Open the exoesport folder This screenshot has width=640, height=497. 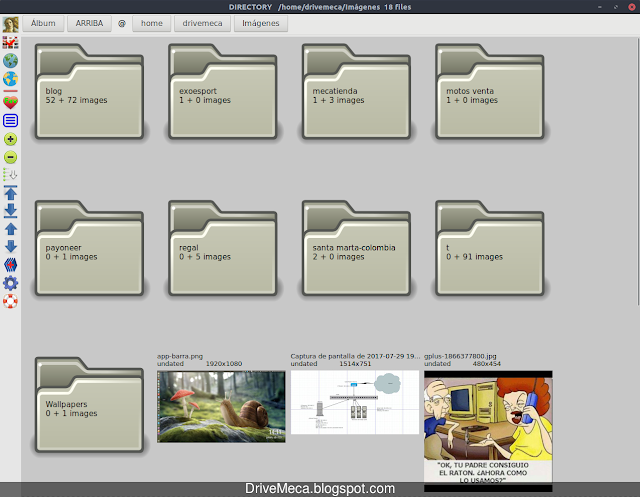tap(223, 92)
